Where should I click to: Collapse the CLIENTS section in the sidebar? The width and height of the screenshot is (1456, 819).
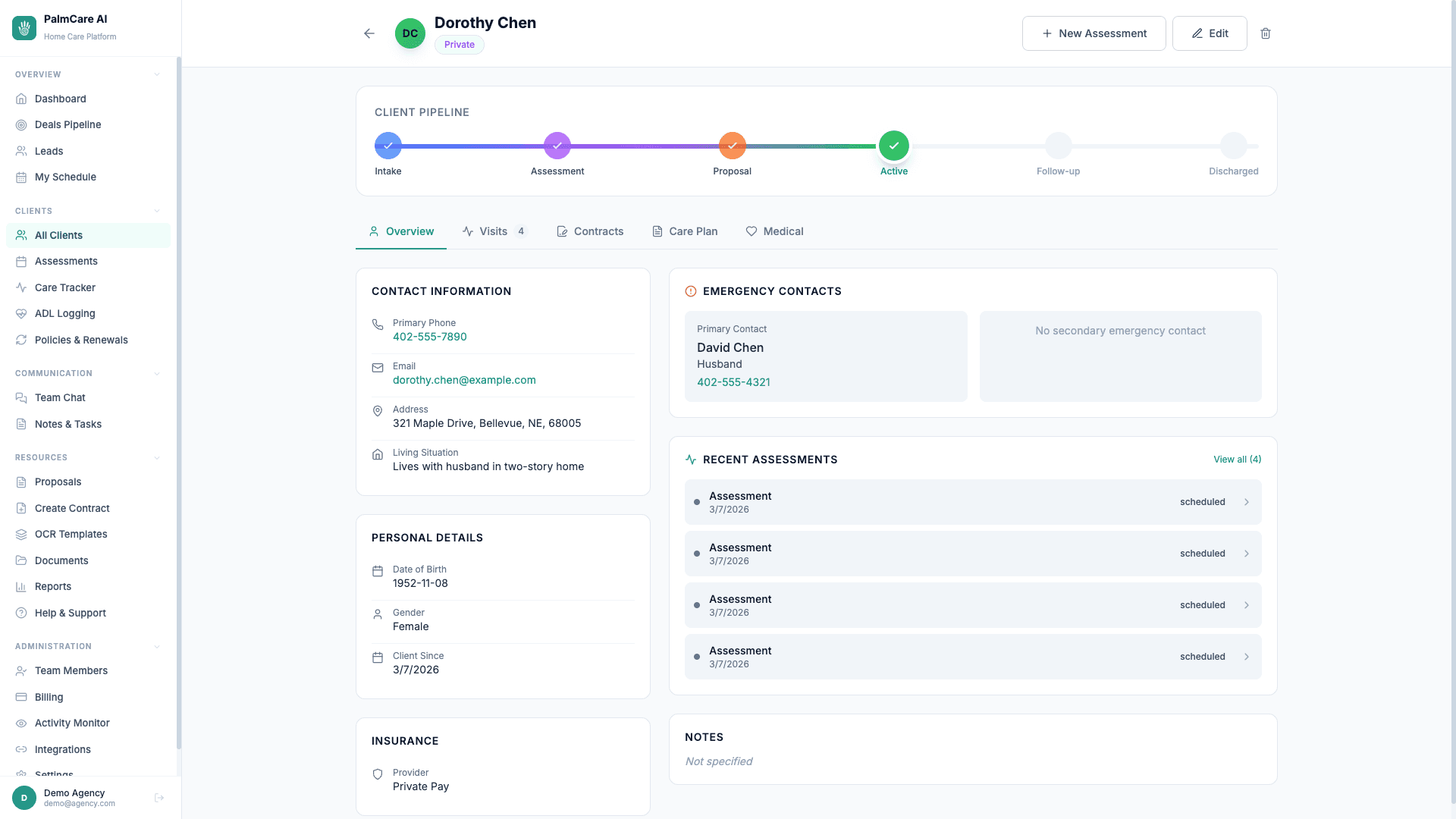(157, 211)
